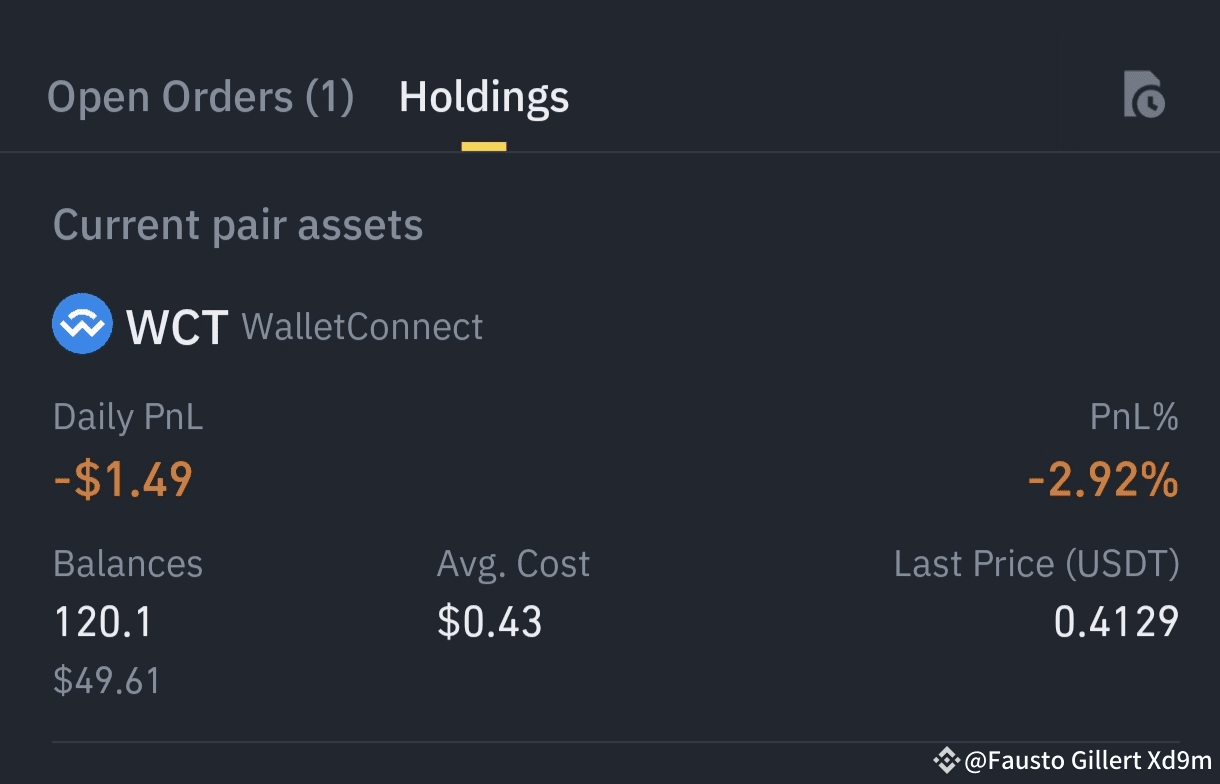The image size is (1220, 784).
Task: Tap the $49.61 balance value
Action: (x=107, y=681)
